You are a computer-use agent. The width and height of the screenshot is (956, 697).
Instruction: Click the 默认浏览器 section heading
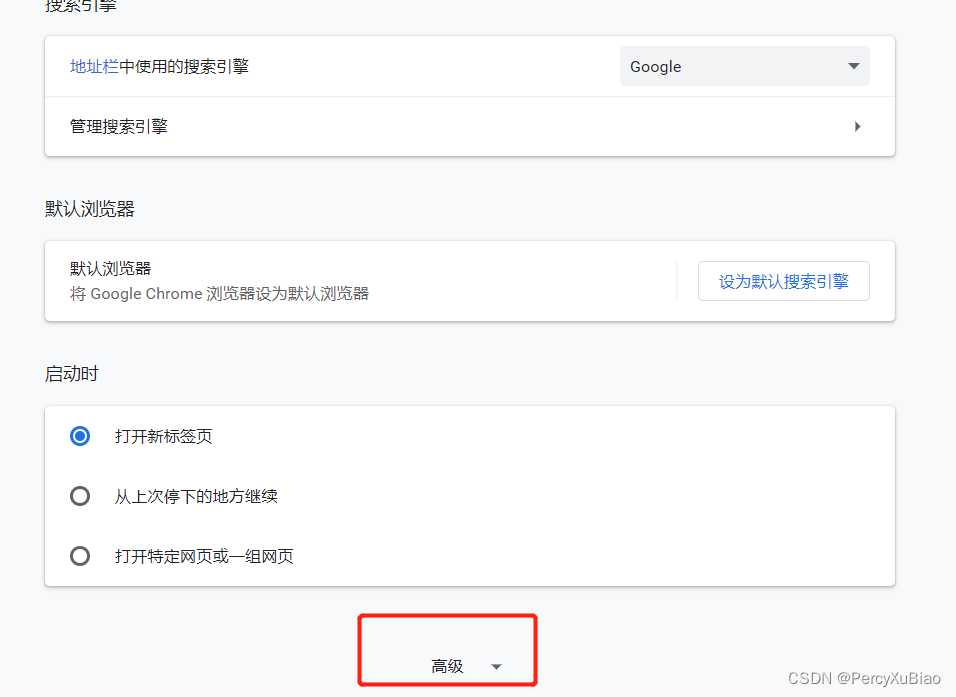click(x=90, y=209)
